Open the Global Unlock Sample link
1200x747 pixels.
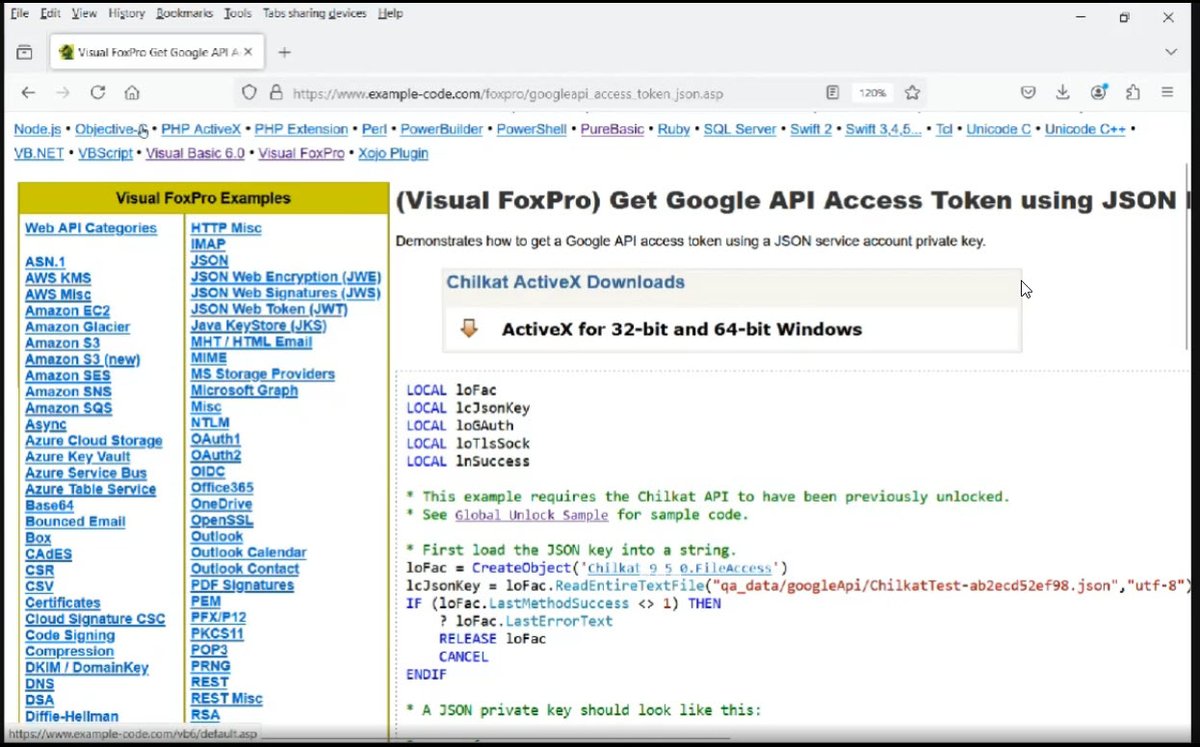point(531,515)
